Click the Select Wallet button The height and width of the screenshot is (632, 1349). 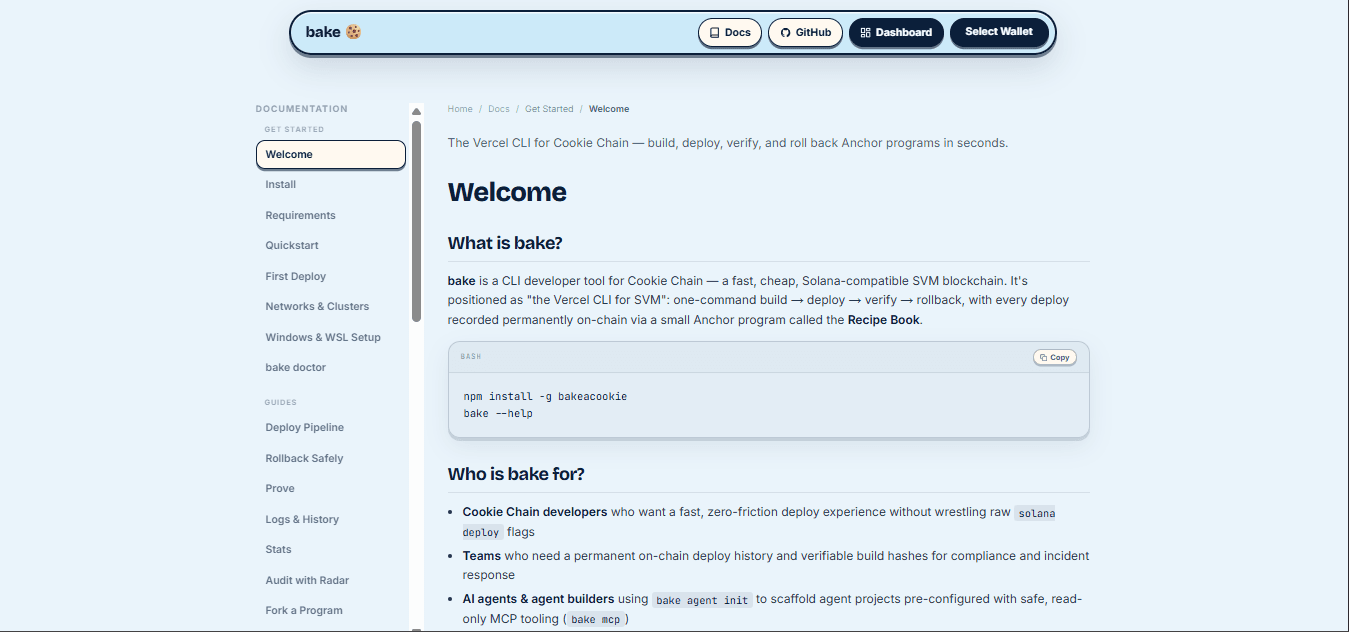(x=999, y=32)
